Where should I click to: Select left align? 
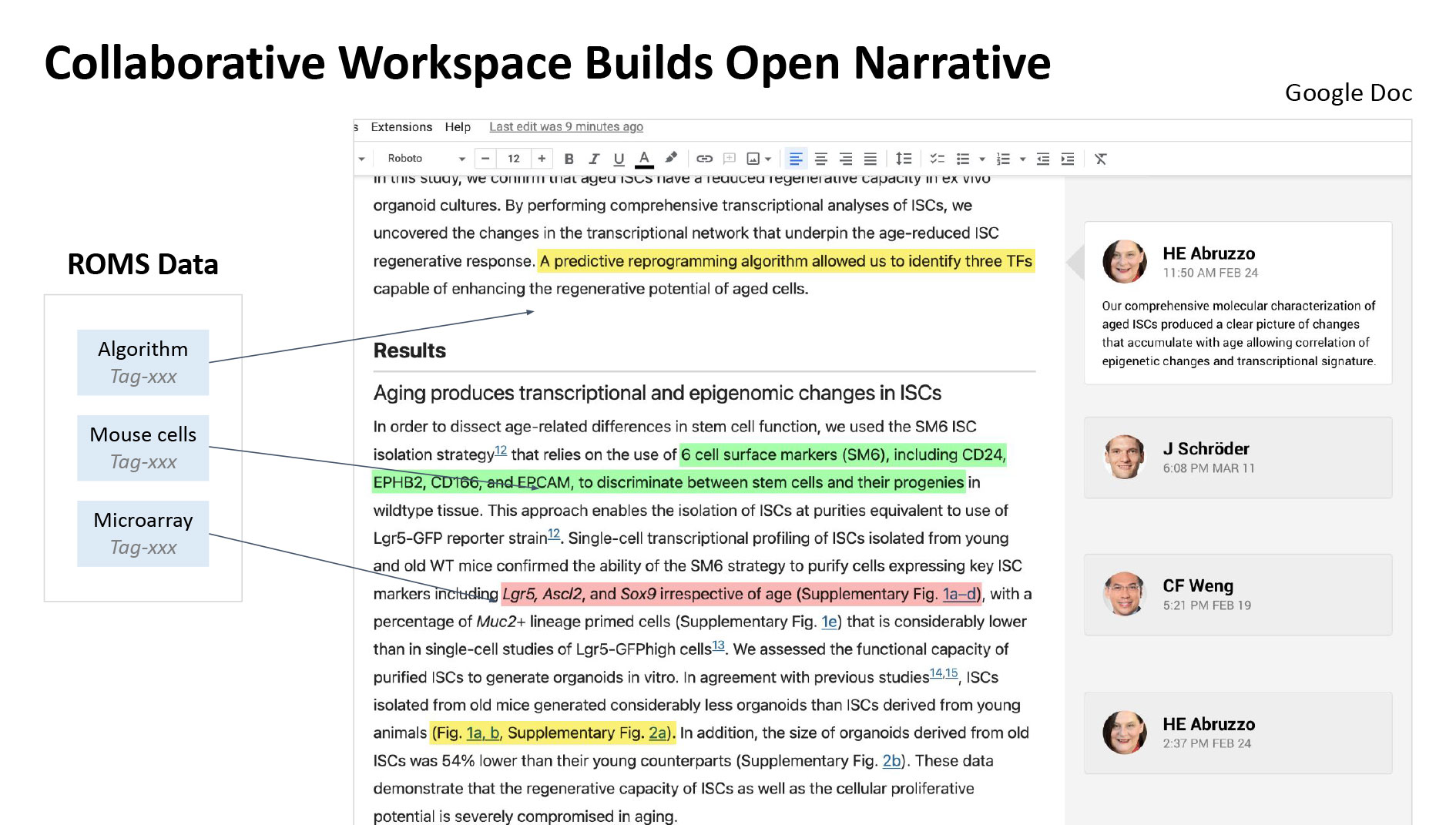coord(796,159)
